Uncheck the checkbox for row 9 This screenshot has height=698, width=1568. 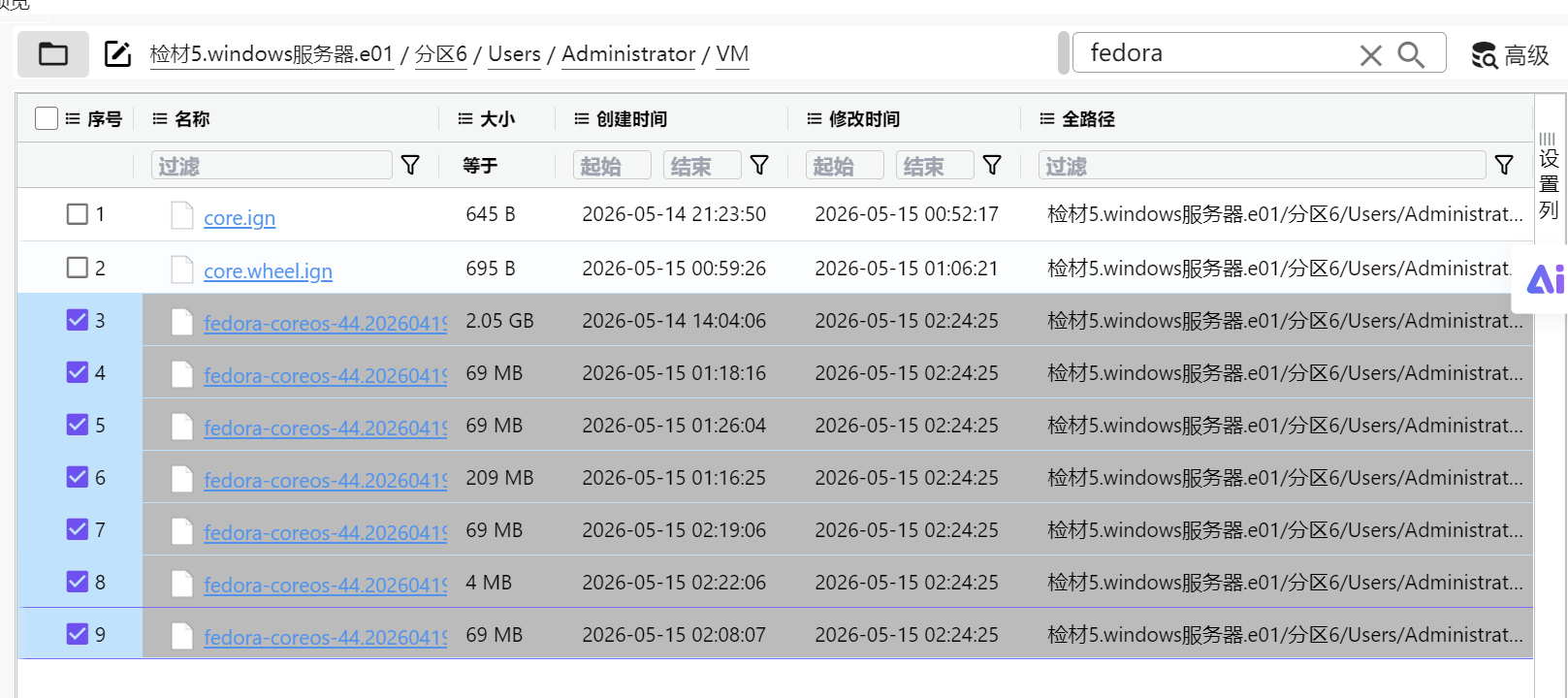click(78, 634)
